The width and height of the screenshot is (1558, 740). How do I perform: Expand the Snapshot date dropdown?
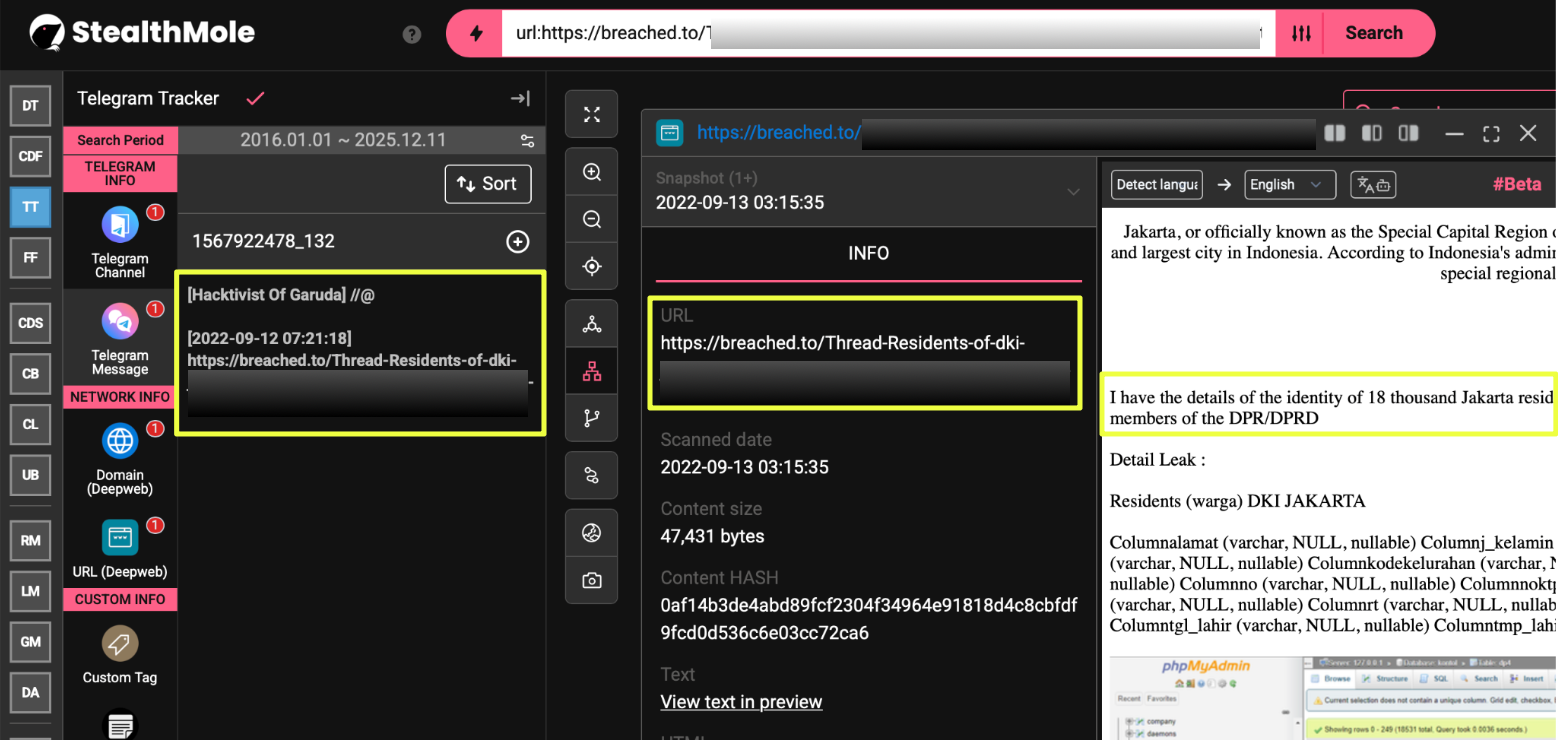1073,191
